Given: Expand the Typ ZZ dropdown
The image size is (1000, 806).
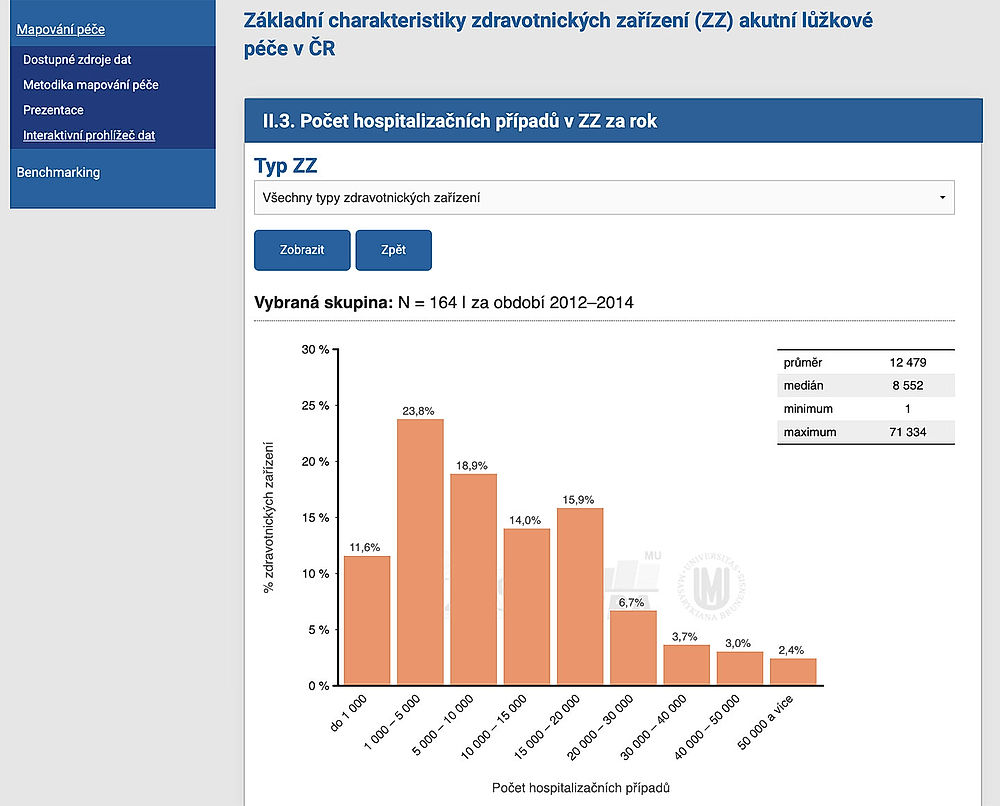Looking at the screenshot, I should click(x=604, y=198).
